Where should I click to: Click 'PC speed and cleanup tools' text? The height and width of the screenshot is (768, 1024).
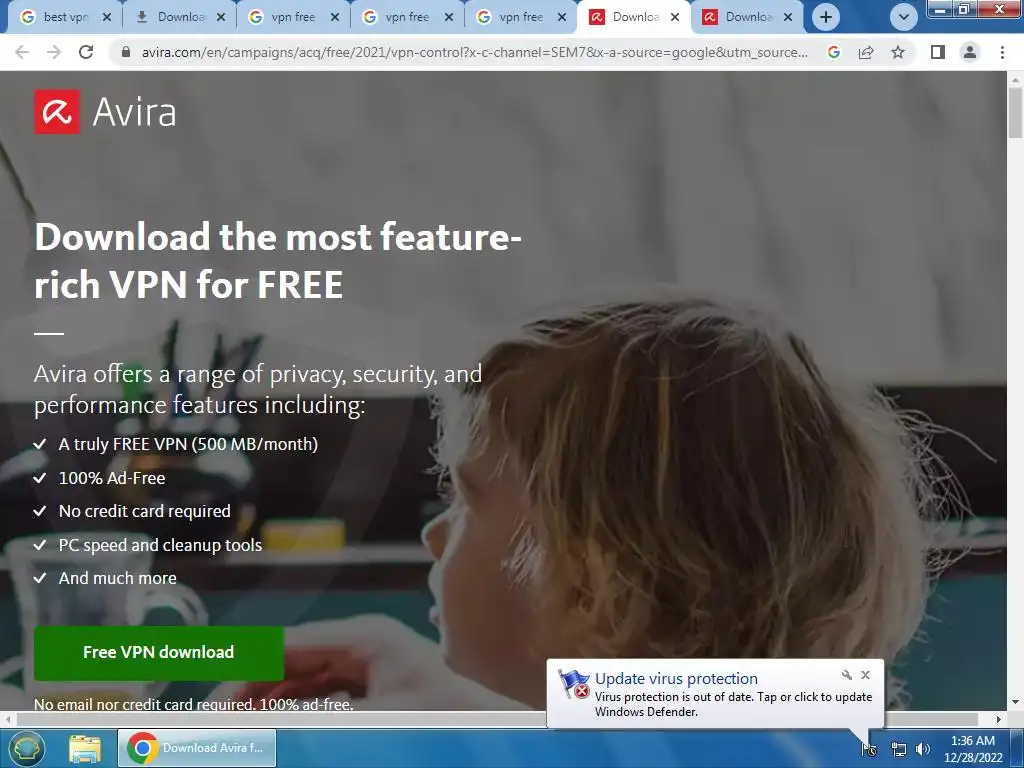pyautogui.click(x=160, y=545)
